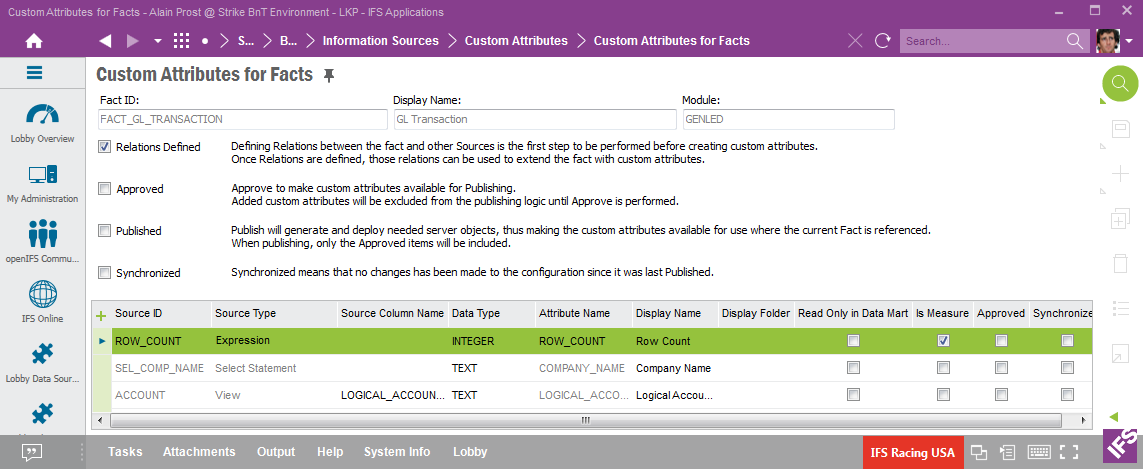Open the chat bubble icon in footer
1143x469 pixels.
[x=31, y=453]
